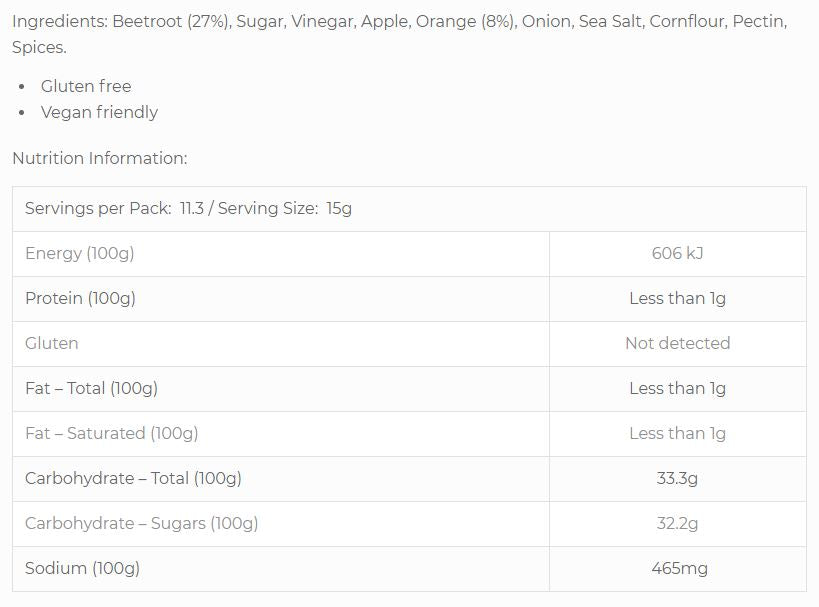Screen dimensions: 819x607
Task: Click the "Energy (100g)" label cell
Action: (x=80, y=254)
